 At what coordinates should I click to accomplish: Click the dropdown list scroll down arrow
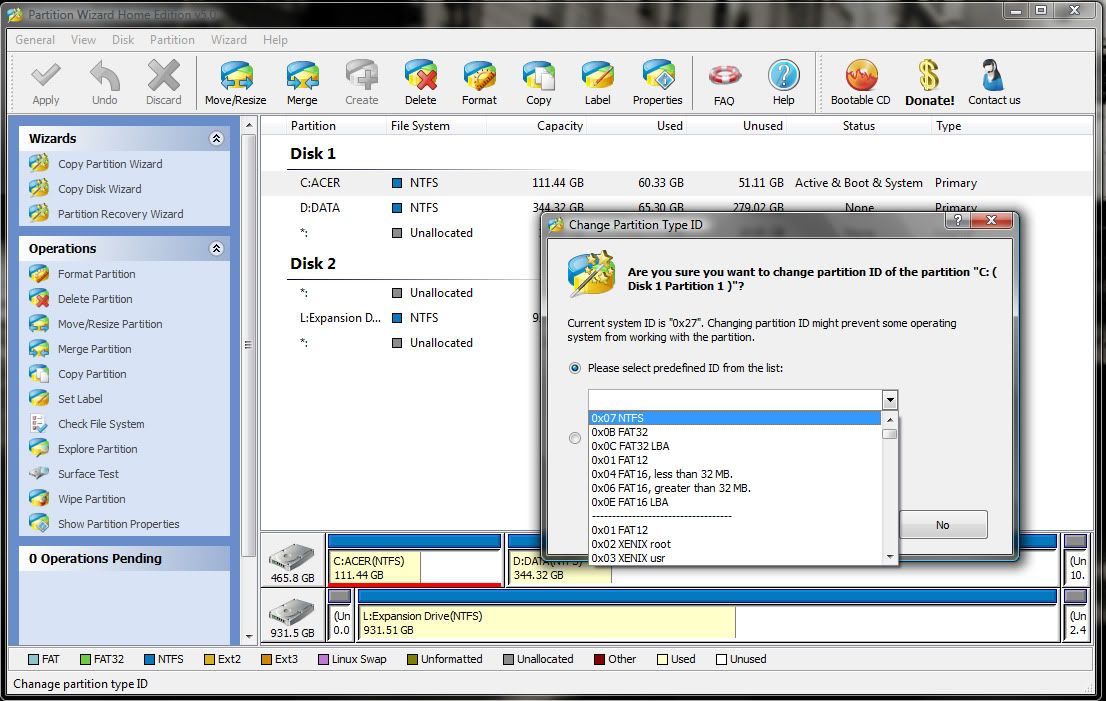pyautogui.click(x=889, y=557)
